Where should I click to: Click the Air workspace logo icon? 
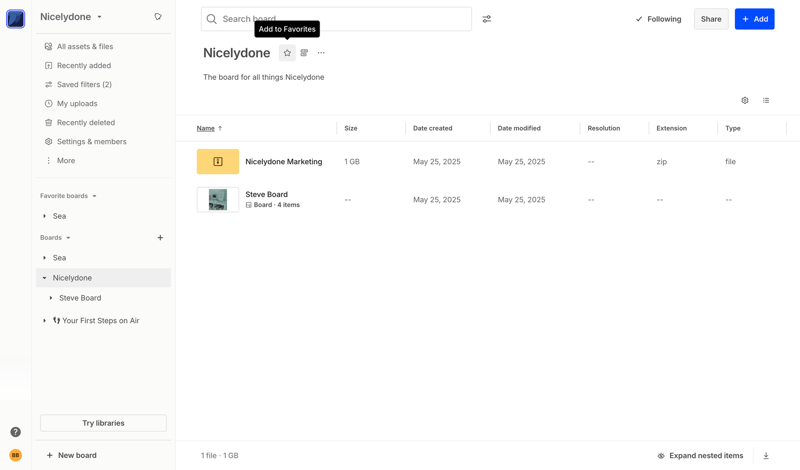pyautogui.click(x=15, y=19)
